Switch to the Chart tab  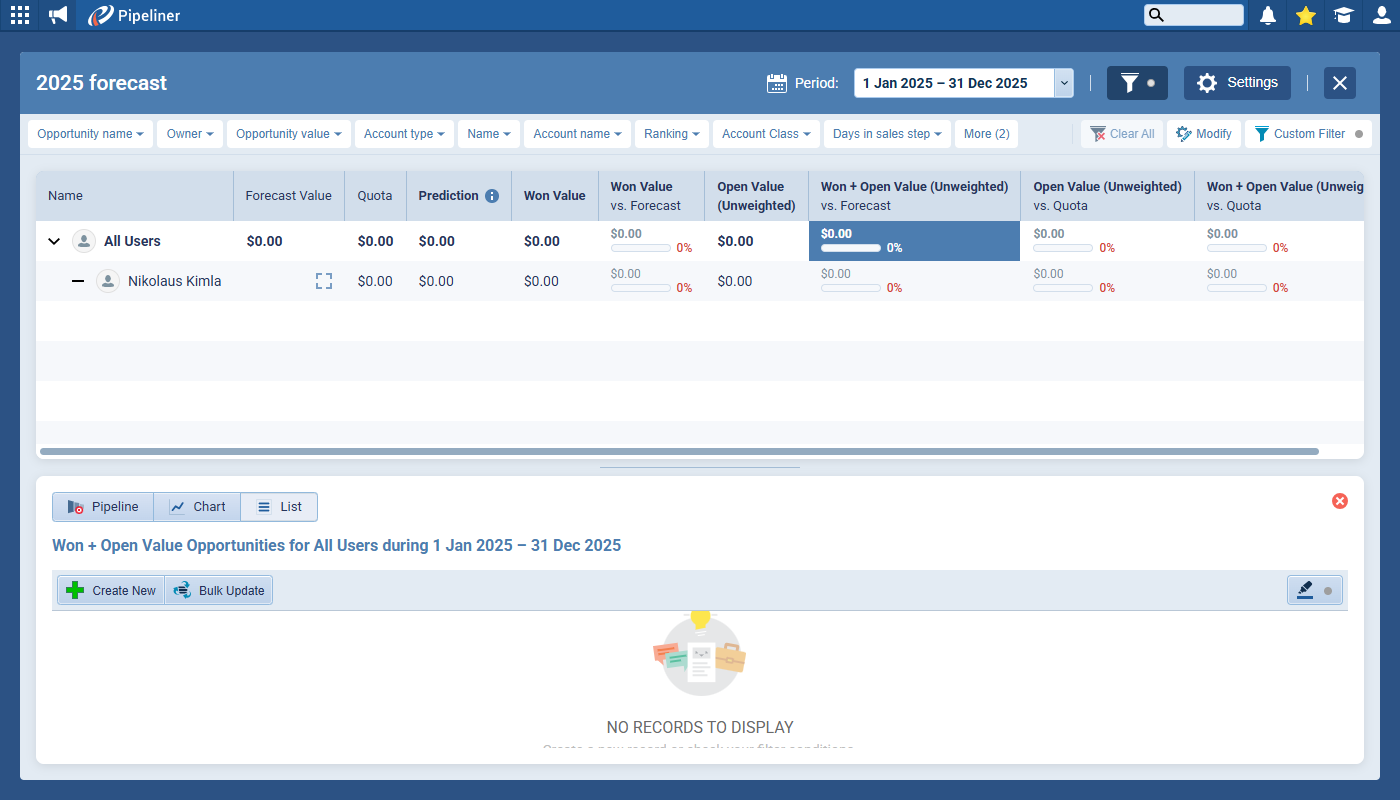197,507
